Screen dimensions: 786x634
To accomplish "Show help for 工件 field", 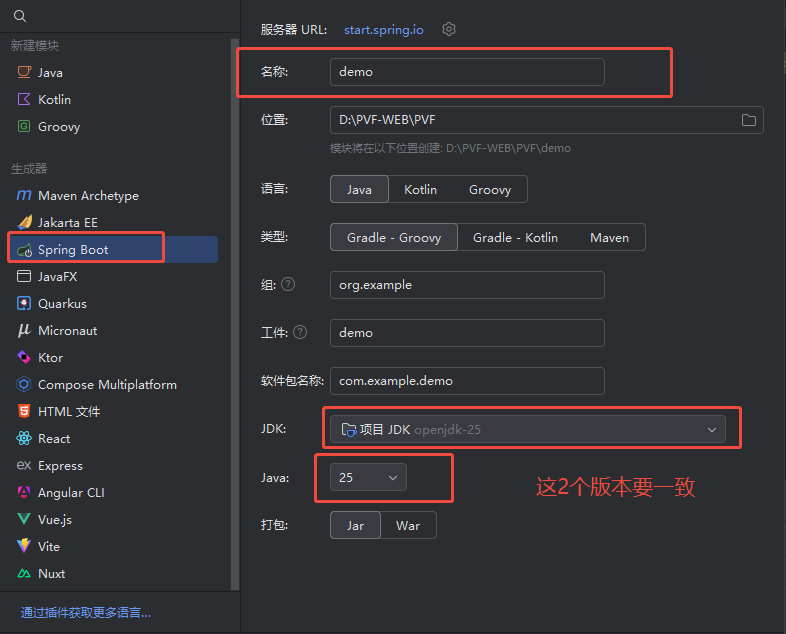I will click(x=300, y=332).
